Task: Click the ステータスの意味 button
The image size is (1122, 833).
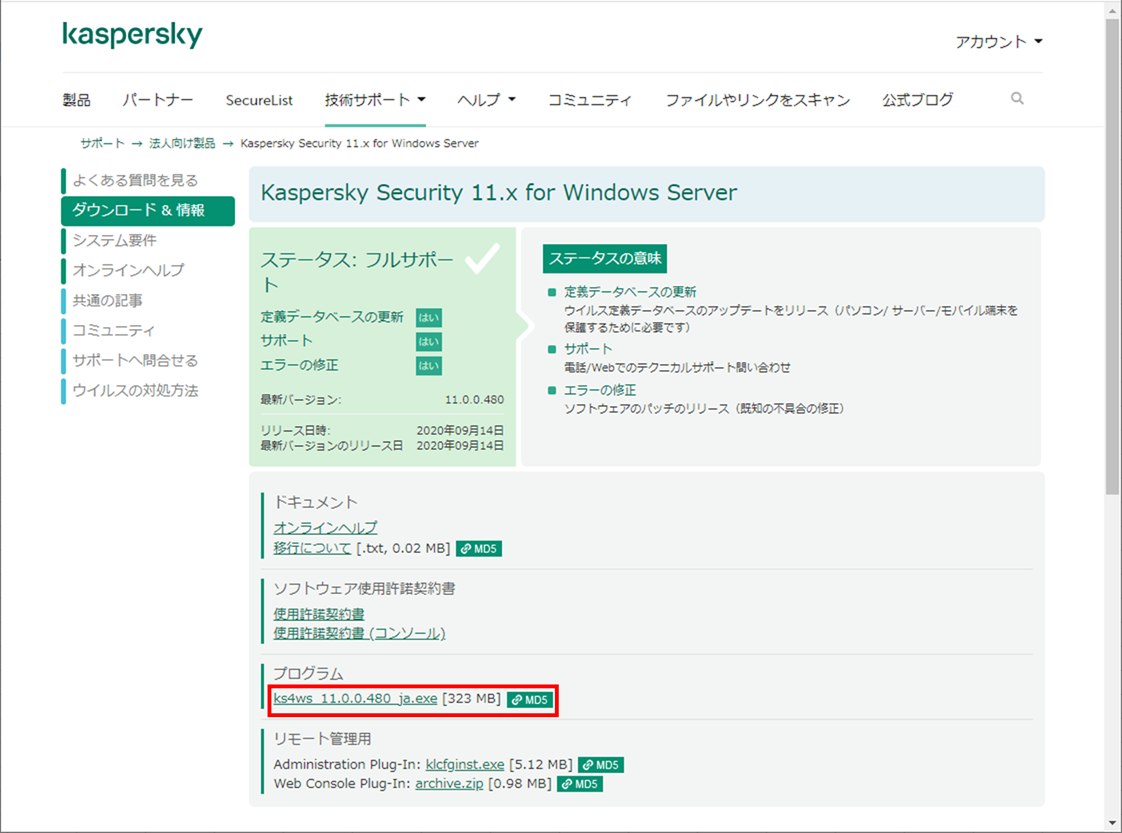Action: tap(605, 258)
